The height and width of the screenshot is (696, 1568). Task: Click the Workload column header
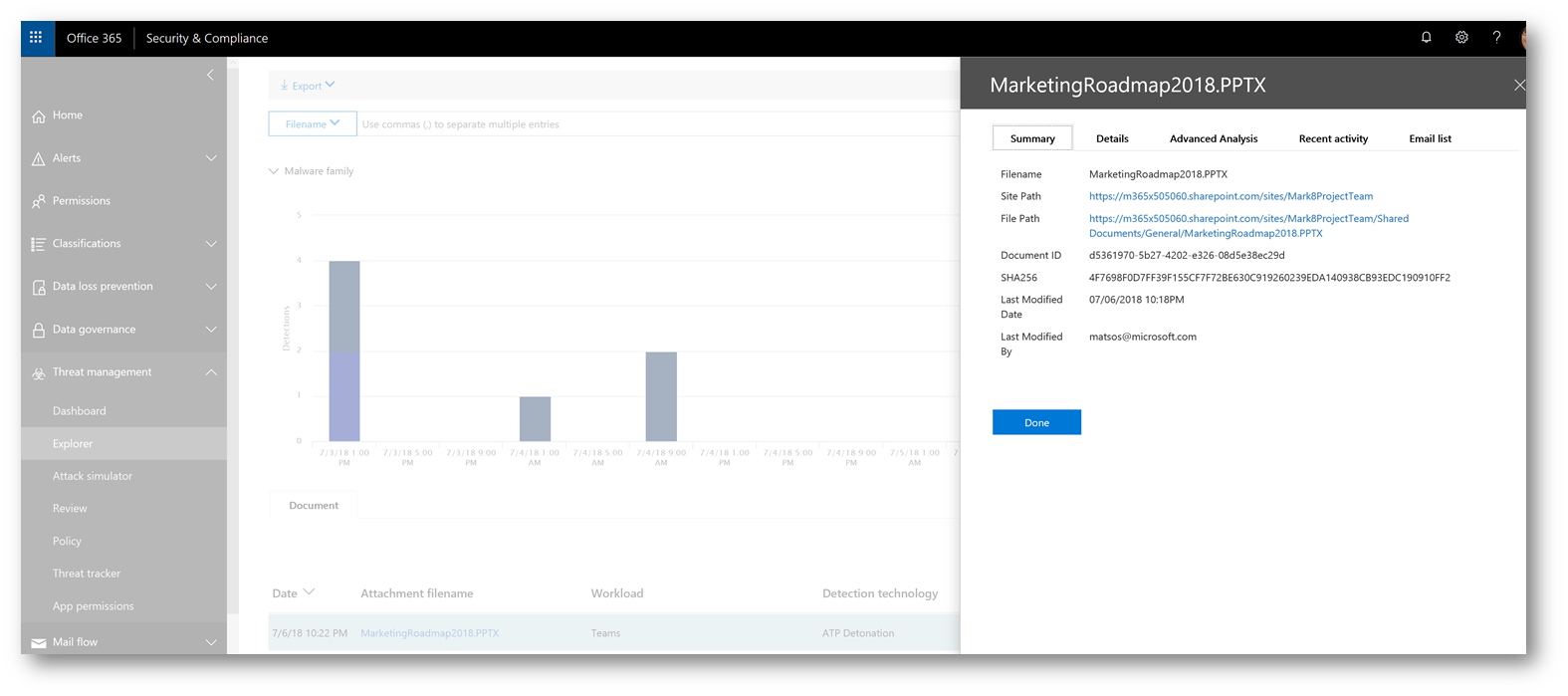point(617,593)
